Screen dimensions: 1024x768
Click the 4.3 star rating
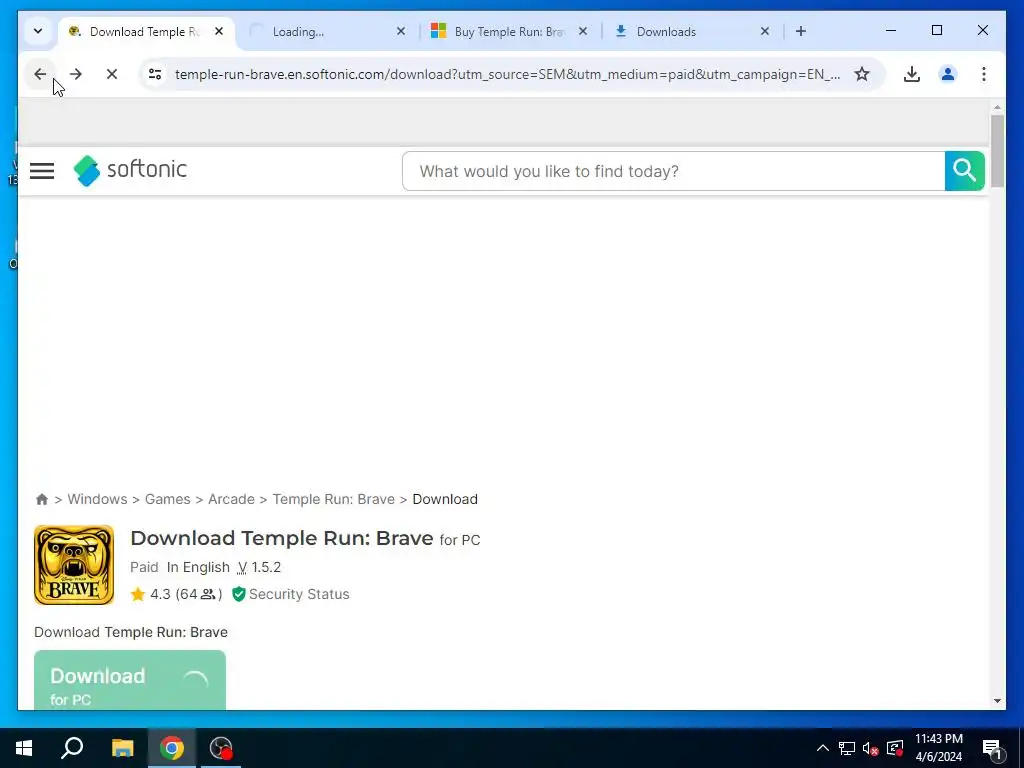point(151,594)
